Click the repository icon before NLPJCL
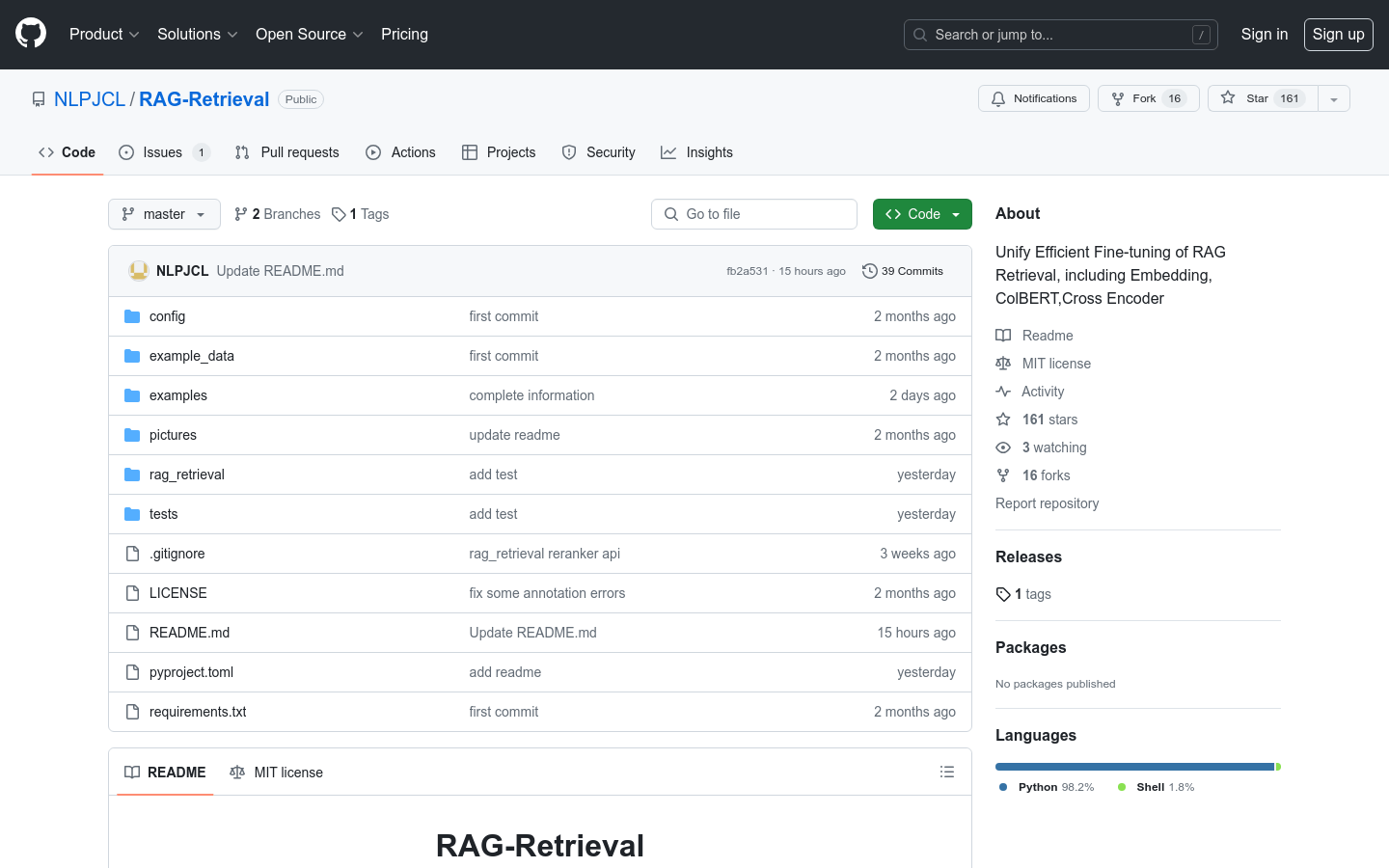This screenshot has width=1389, height=868. (x=39, y=99)
